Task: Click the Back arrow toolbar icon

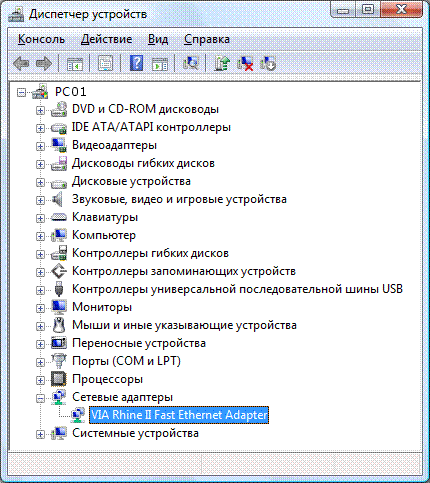Action: coord(21,63)
